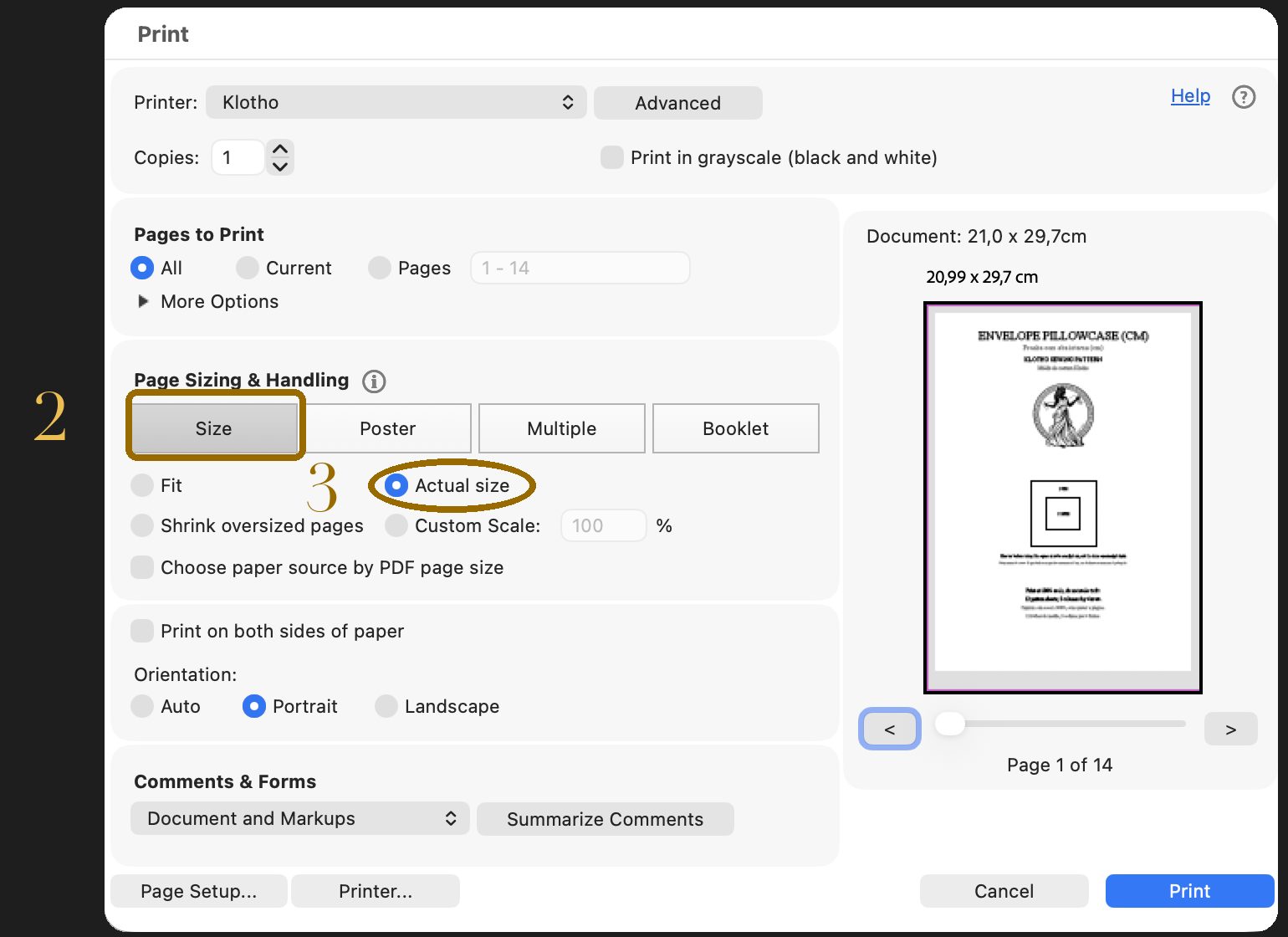The width and height of the screenshot is (1288, 937).
Task: Open the Printer dropdown showing Klotho
Action: coord(396,102)
